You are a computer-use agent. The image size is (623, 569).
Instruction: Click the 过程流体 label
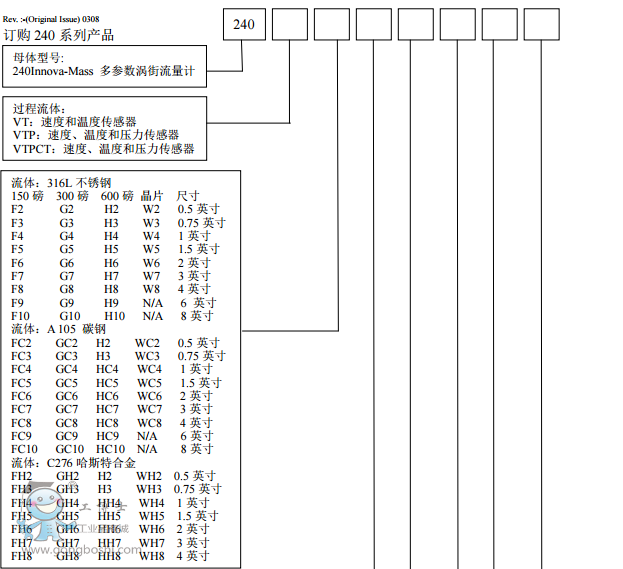(x=39, y=108)
